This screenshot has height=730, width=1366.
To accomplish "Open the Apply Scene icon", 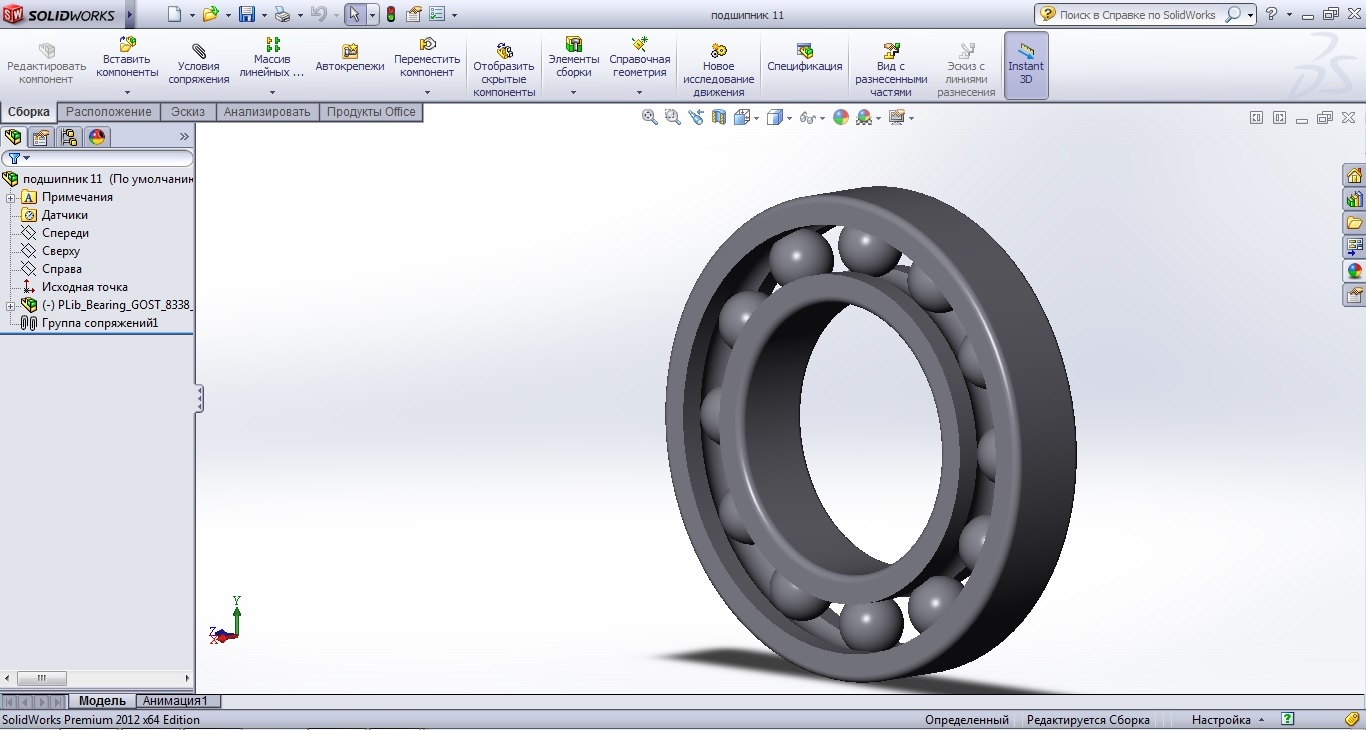I will pyautogui.click(x=864, y=118).
